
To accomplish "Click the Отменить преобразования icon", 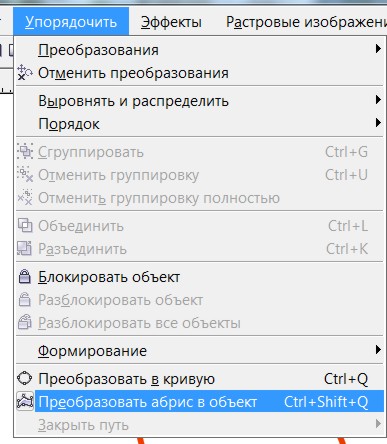I will pos(25,73).
